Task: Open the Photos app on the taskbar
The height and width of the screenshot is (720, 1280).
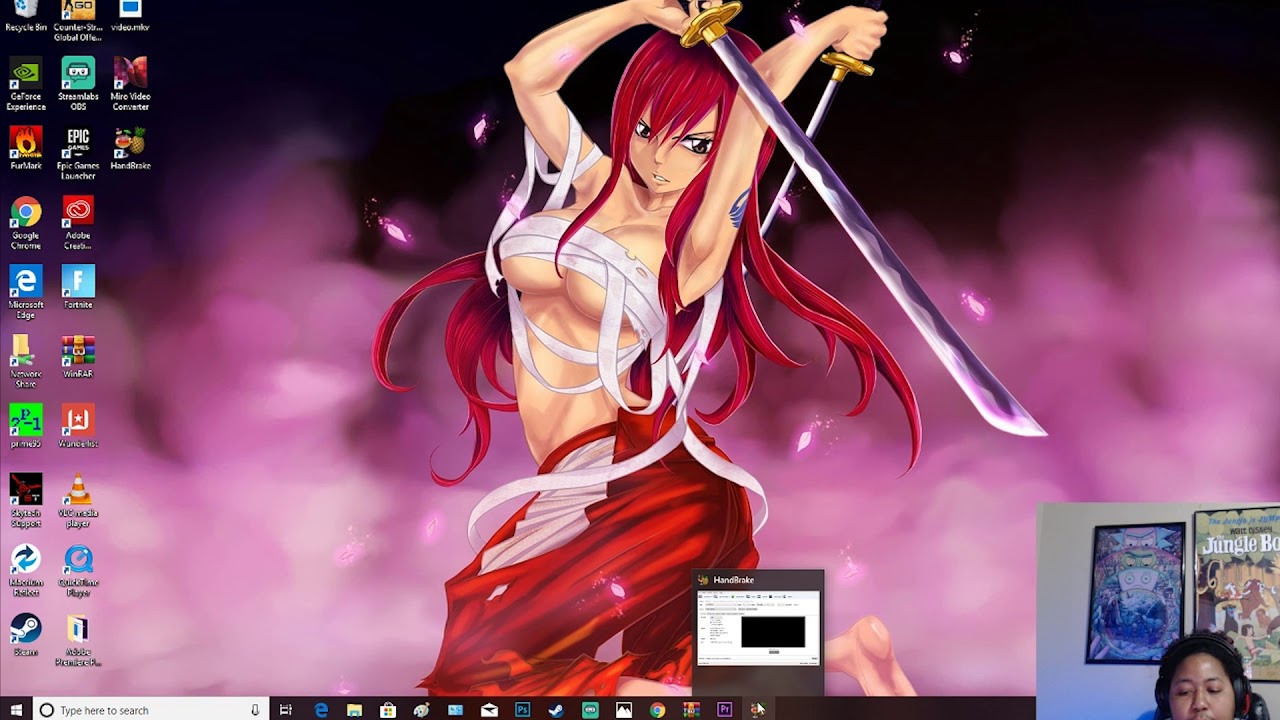Action: [x=624, y=710]
